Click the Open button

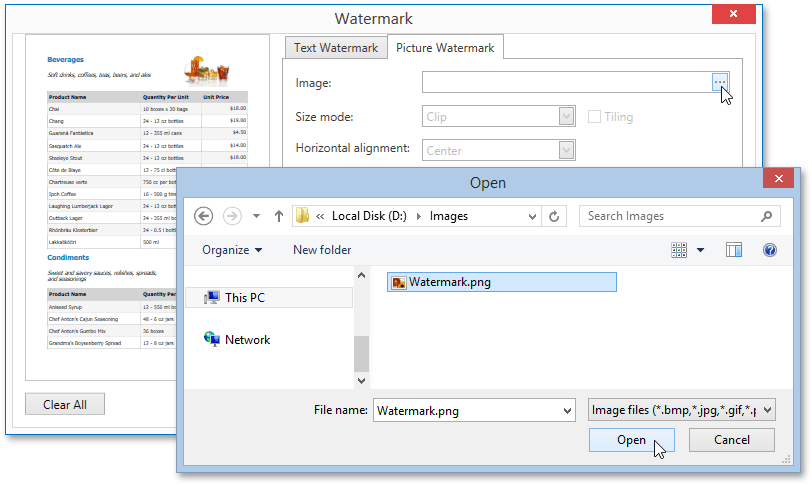click(631, 440)
